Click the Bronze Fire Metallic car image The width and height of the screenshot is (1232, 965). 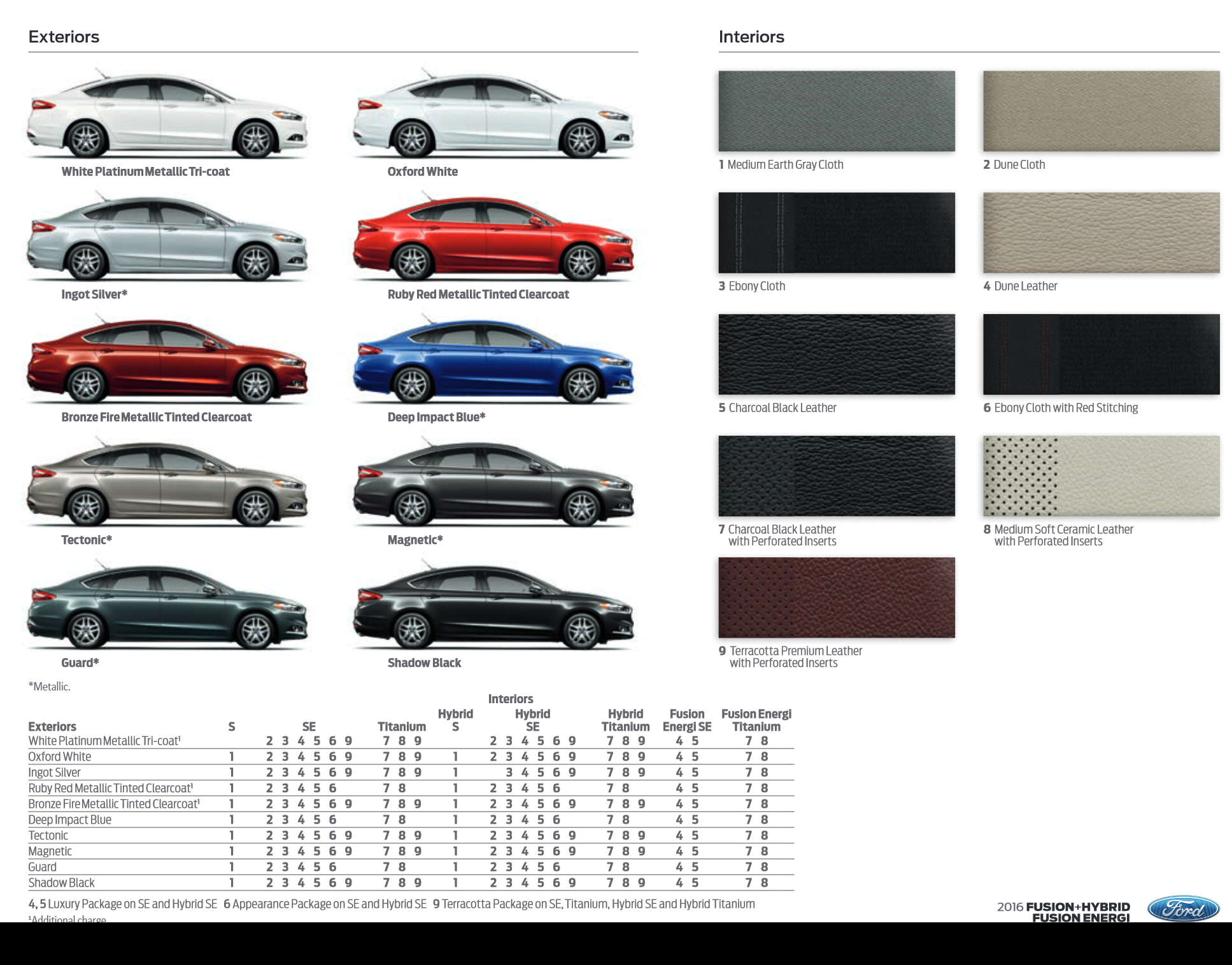167,359
